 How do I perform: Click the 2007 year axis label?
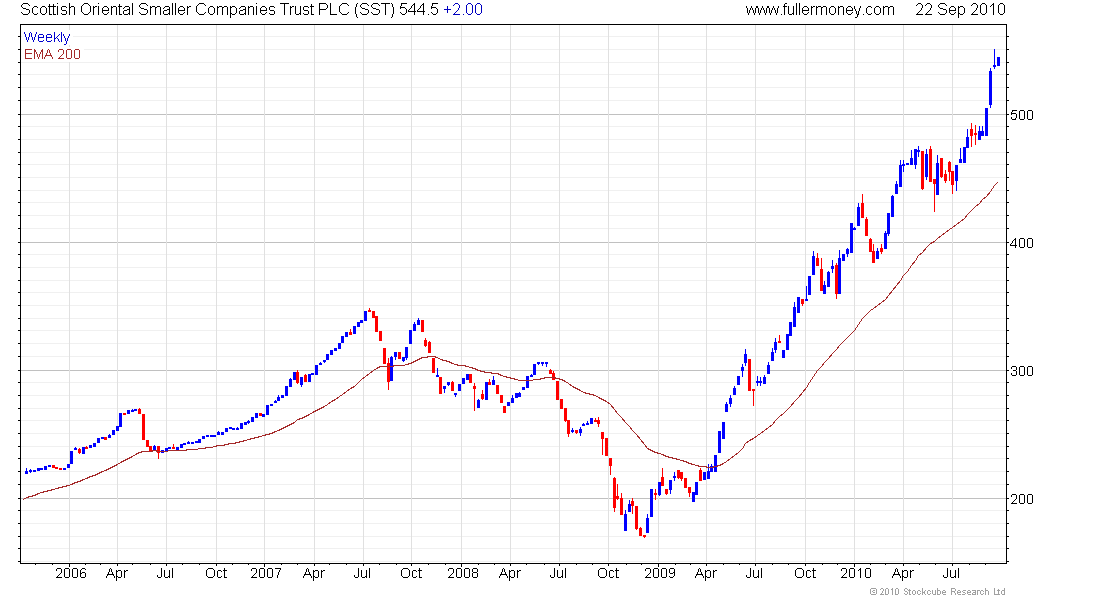(x=266, y=573)
